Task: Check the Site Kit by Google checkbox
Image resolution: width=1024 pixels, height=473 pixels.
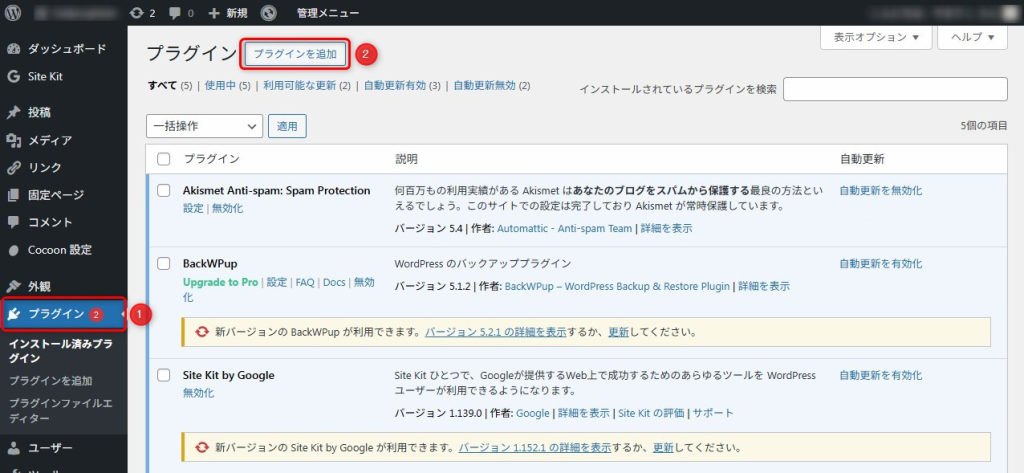Action: tap(164, 376)
